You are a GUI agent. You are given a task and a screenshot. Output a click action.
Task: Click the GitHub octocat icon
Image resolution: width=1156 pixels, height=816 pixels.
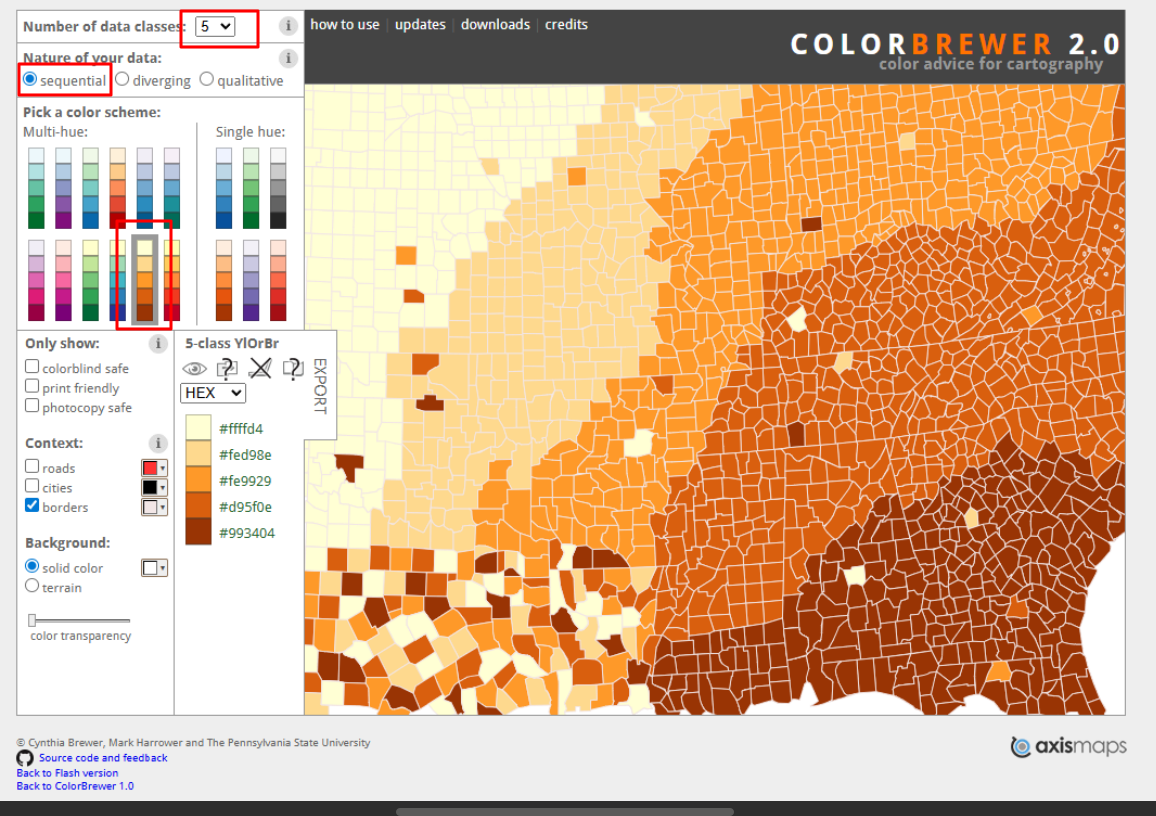pos(25,758)
